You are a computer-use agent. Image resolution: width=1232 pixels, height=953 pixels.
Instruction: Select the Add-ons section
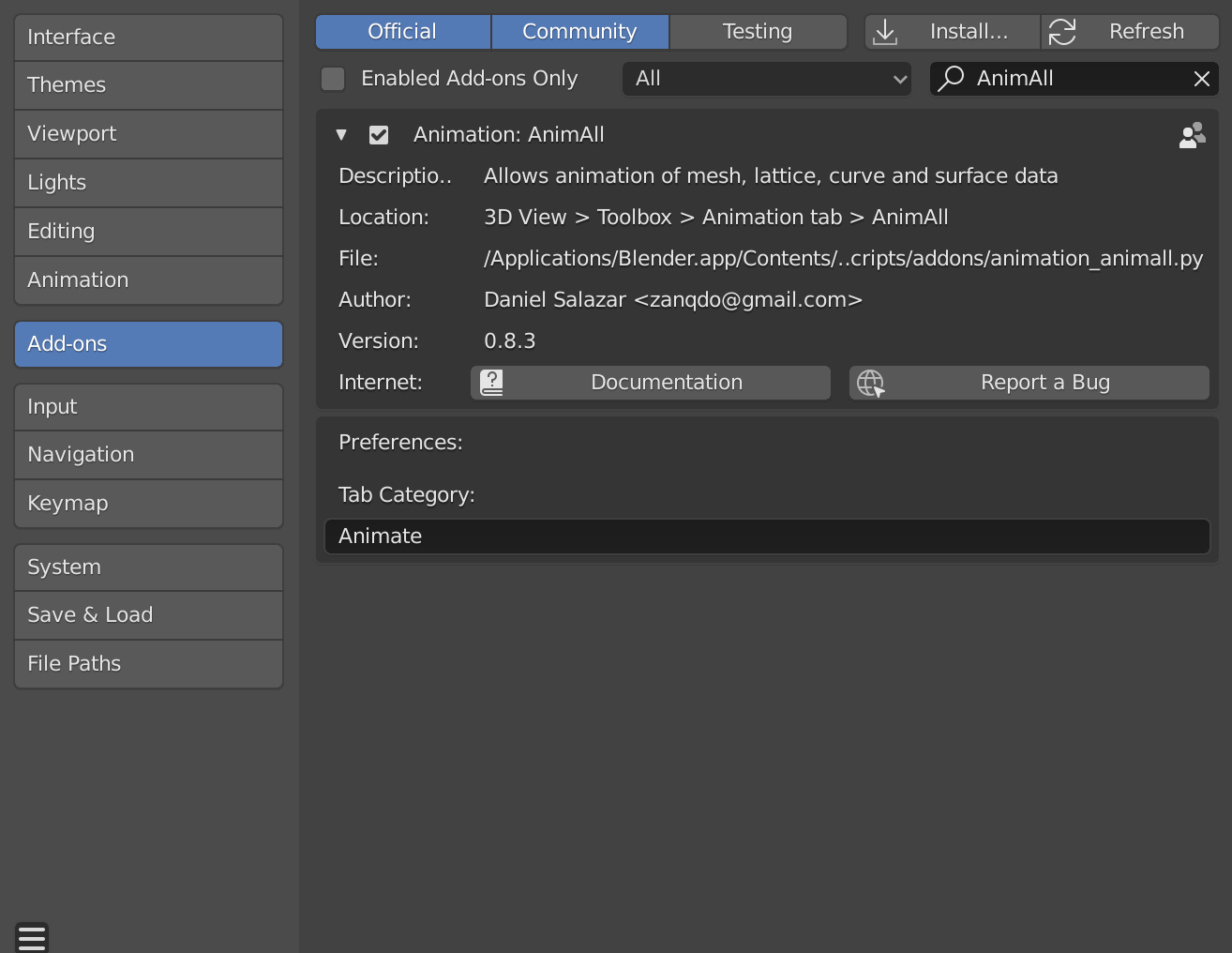148,344
